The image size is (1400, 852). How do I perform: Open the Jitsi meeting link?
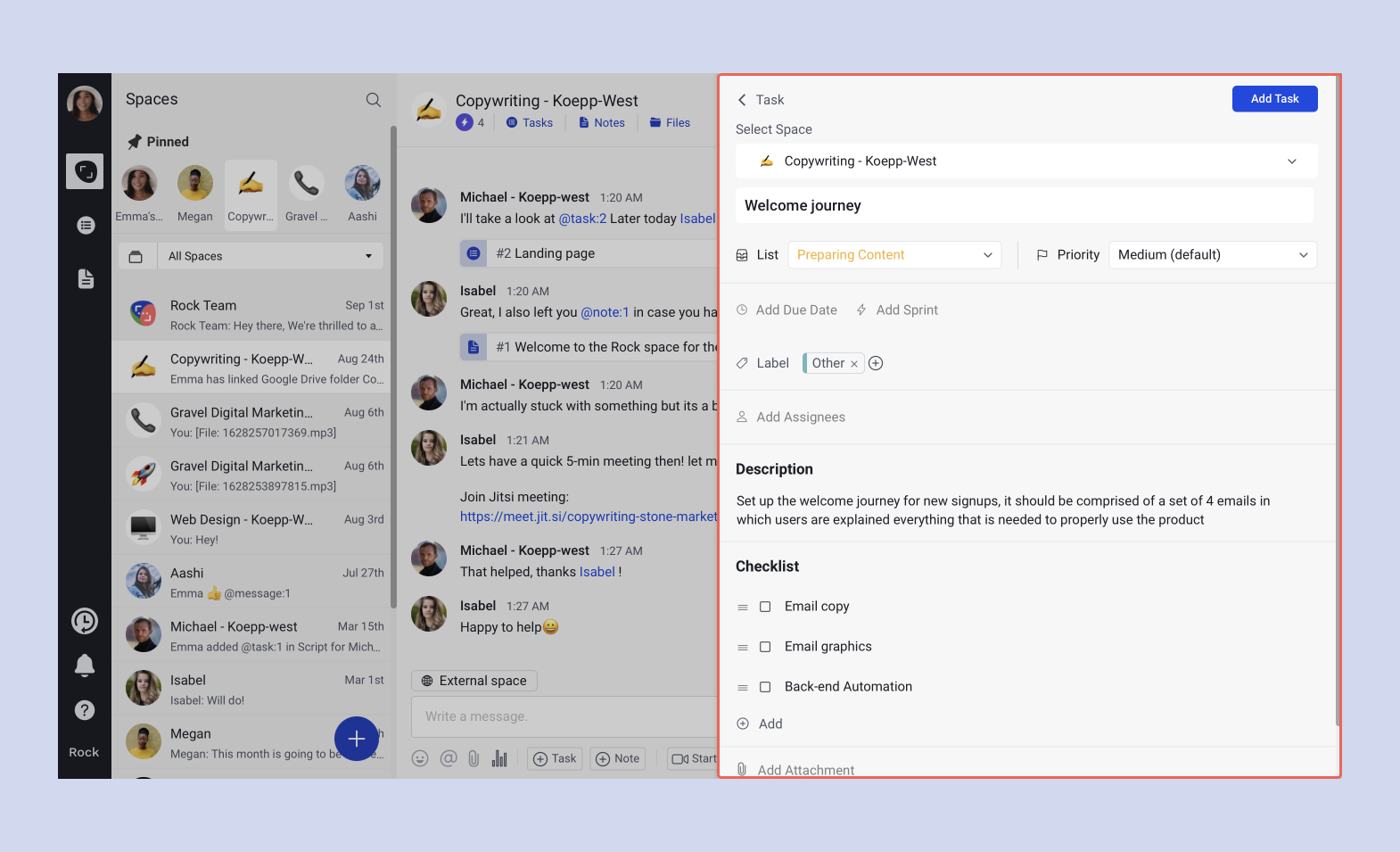pos(589,517)
